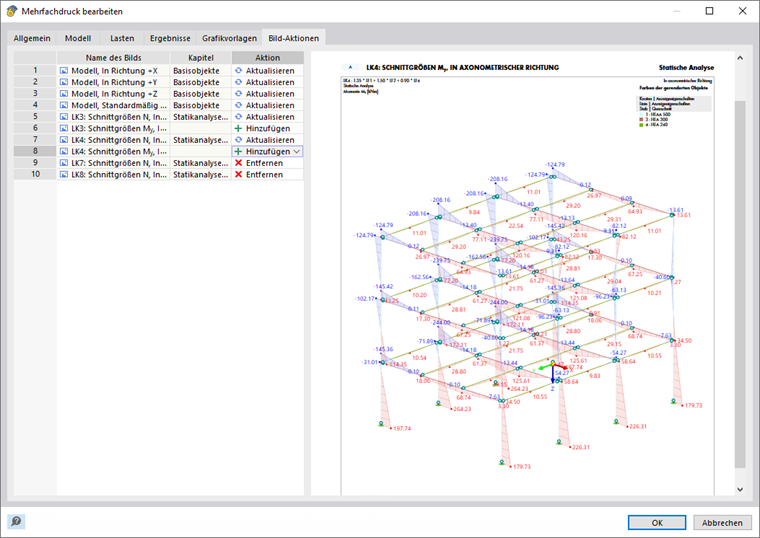
Task: Select 'Modell, In Richtung +X' name cell
Action: click(x=113, y=71)
